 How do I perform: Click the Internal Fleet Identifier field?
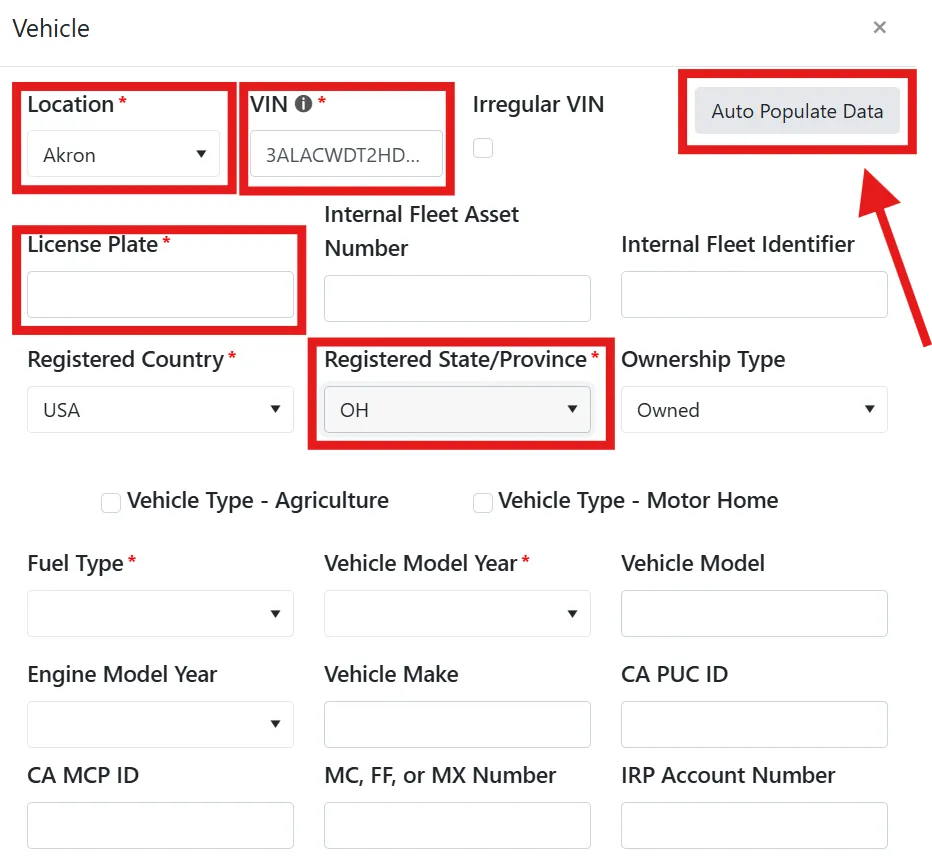click(x=754, y=295)
